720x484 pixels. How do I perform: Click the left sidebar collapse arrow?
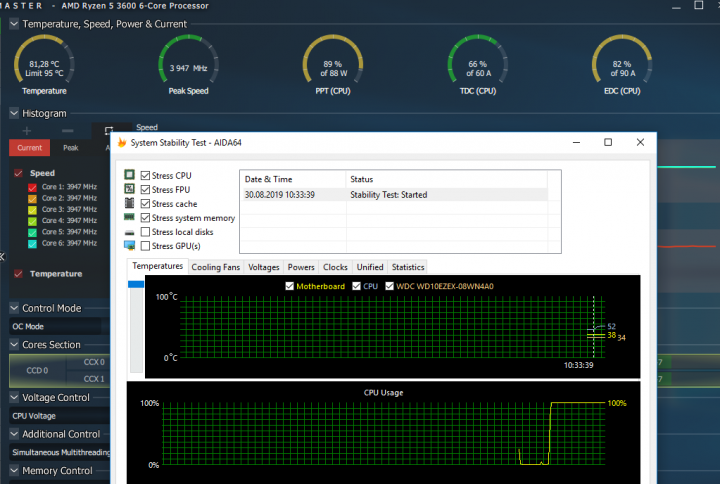click(x=2, y=257)
